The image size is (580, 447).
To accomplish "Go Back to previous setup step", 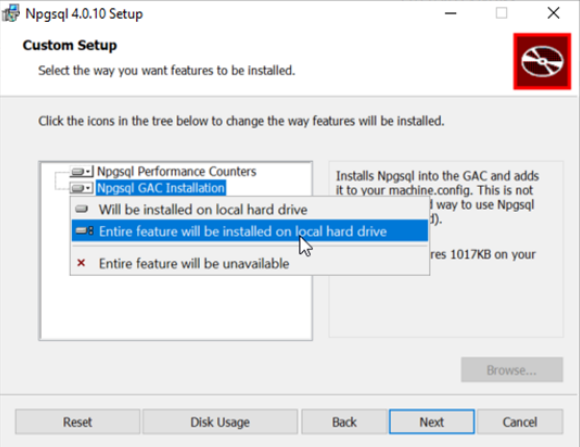I will point(344,422).
